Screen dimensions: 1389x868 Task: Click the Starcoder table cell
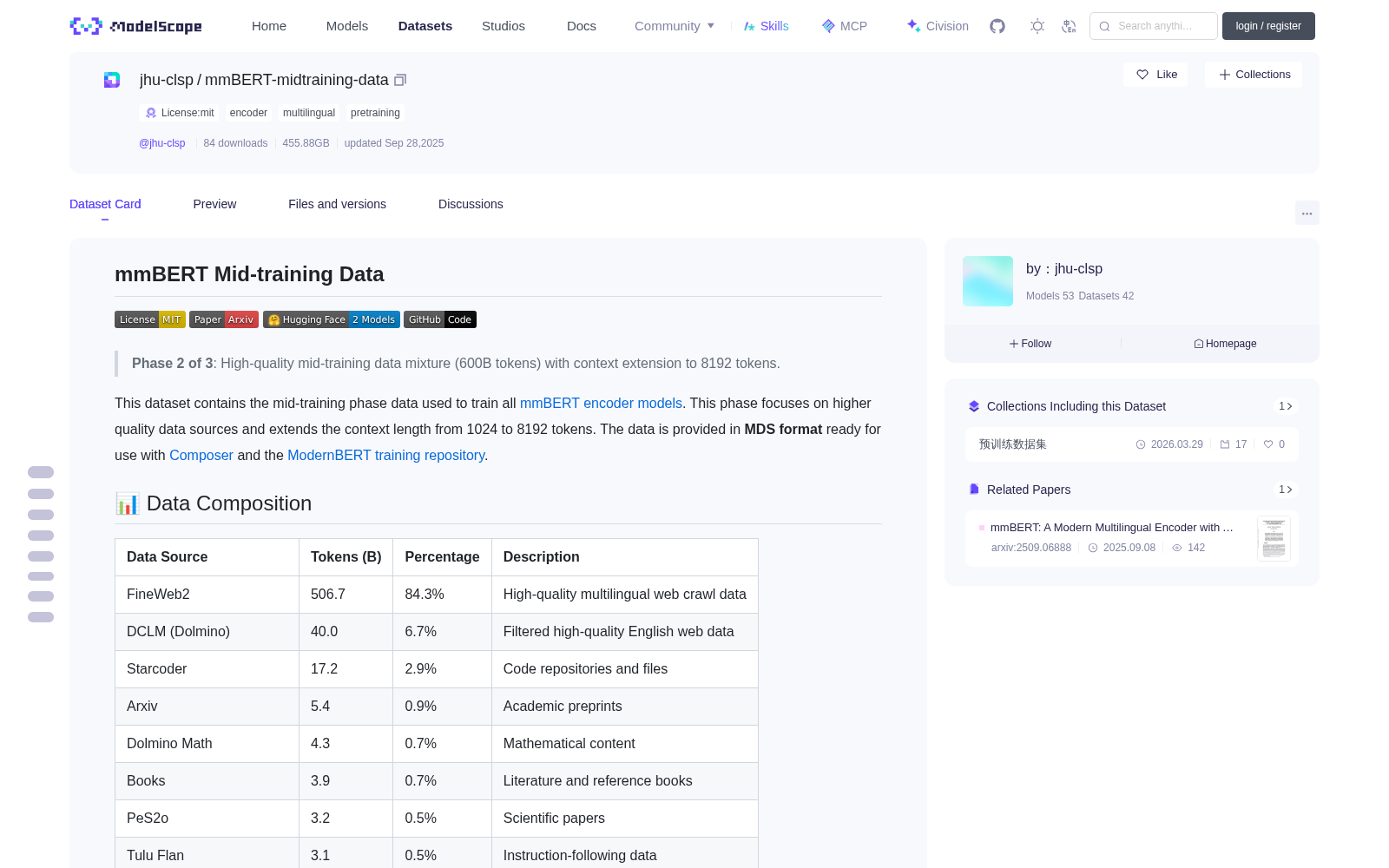pyautogui.click(x=207, y=669)
